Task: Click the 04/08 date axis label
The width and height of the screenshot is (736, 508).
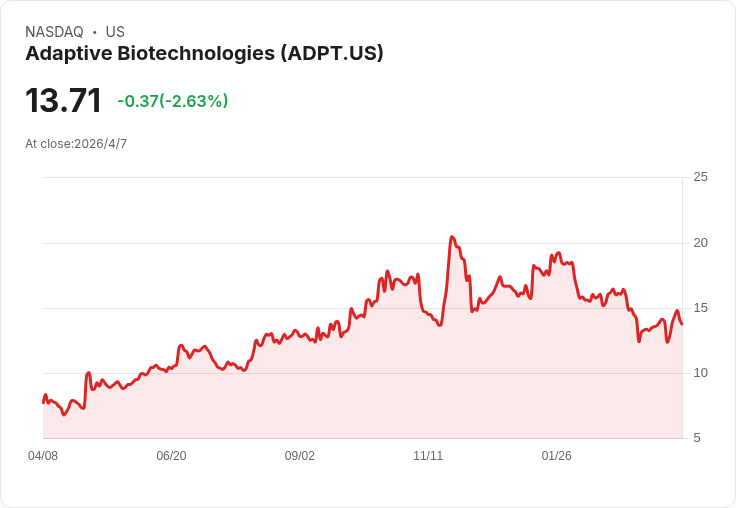Action: pos(43,456)
